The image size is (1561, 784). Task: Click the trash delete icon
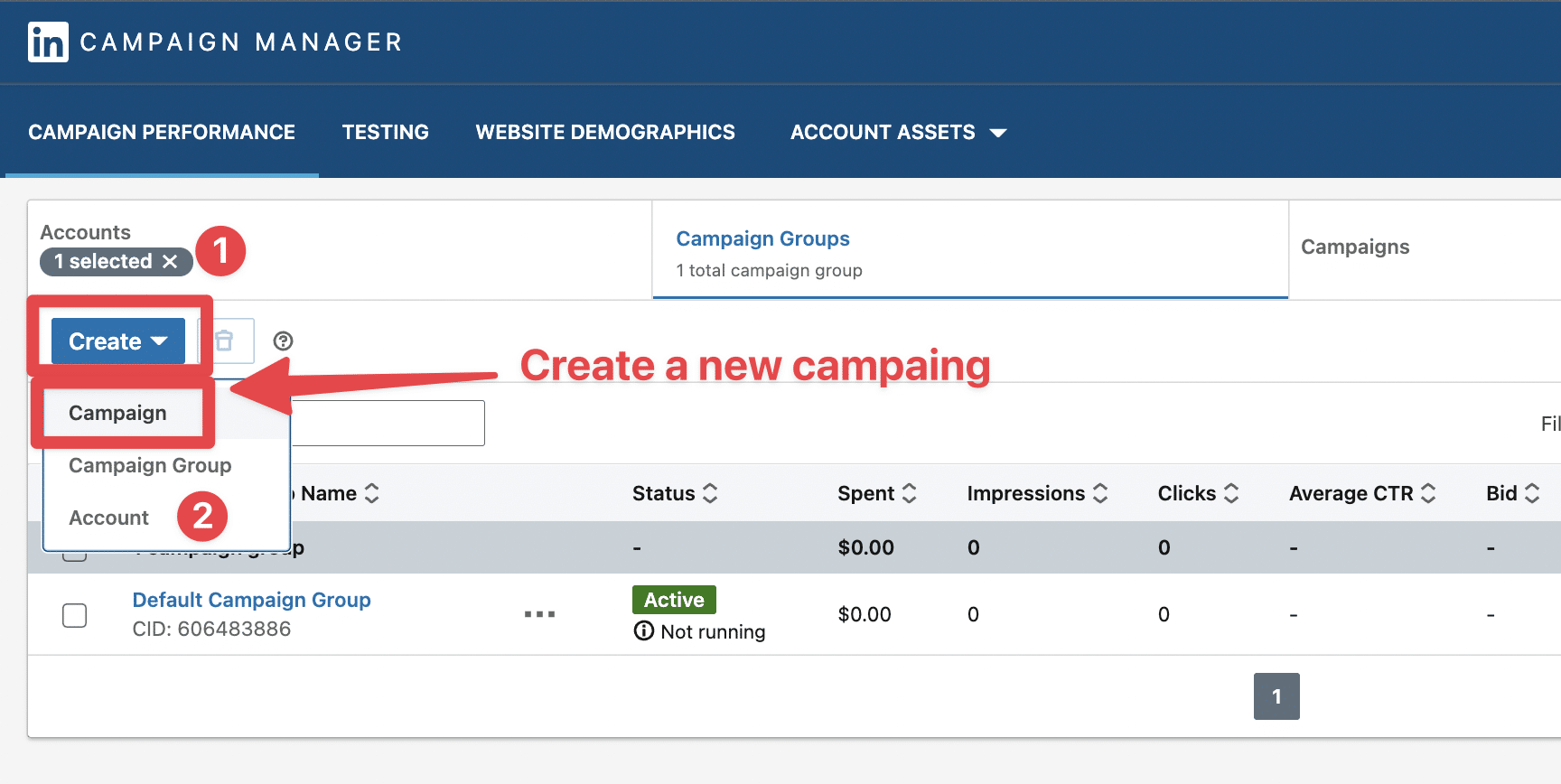pos(225,341)
